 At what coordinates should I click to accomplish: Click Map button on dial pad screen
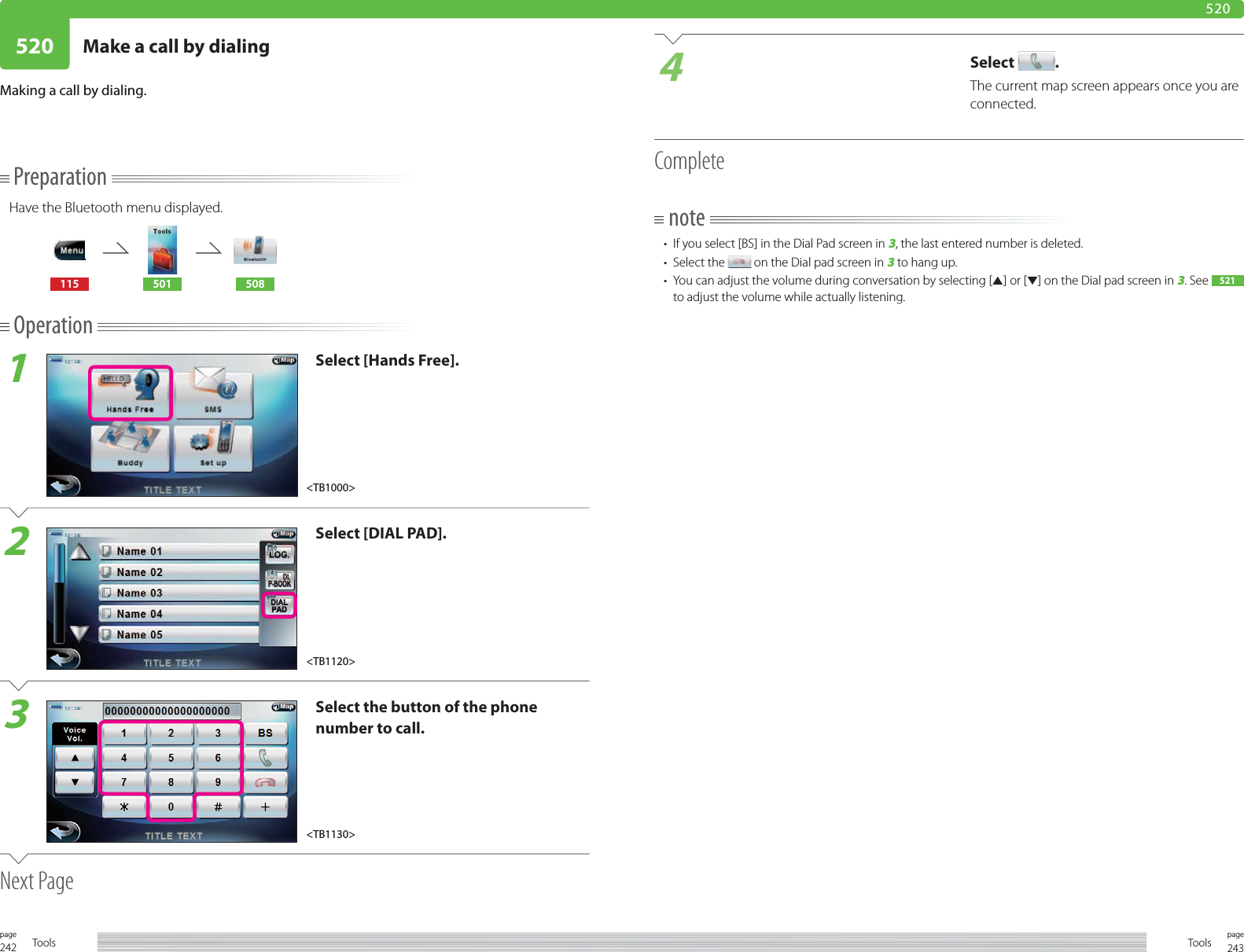click(284, 707)
